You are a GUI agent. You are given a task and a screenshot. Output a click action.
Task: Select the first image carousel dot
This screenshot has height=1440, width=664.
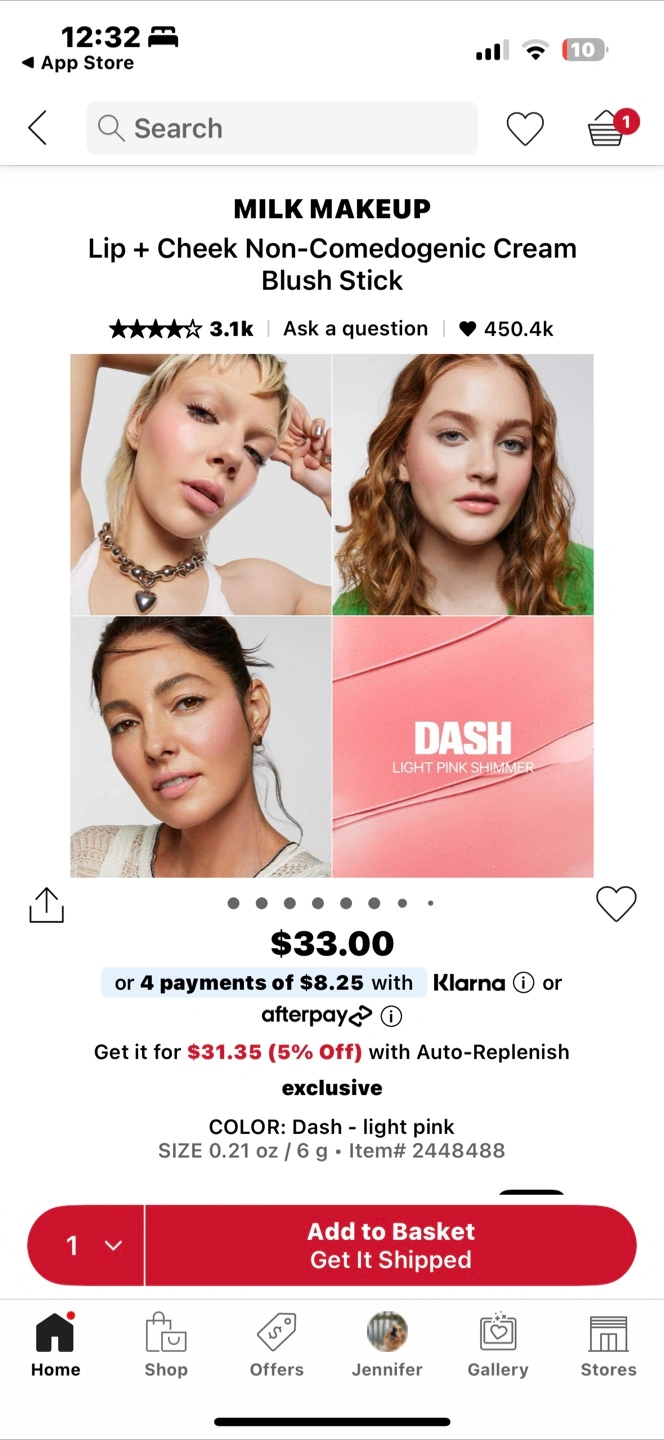(233, 903)
